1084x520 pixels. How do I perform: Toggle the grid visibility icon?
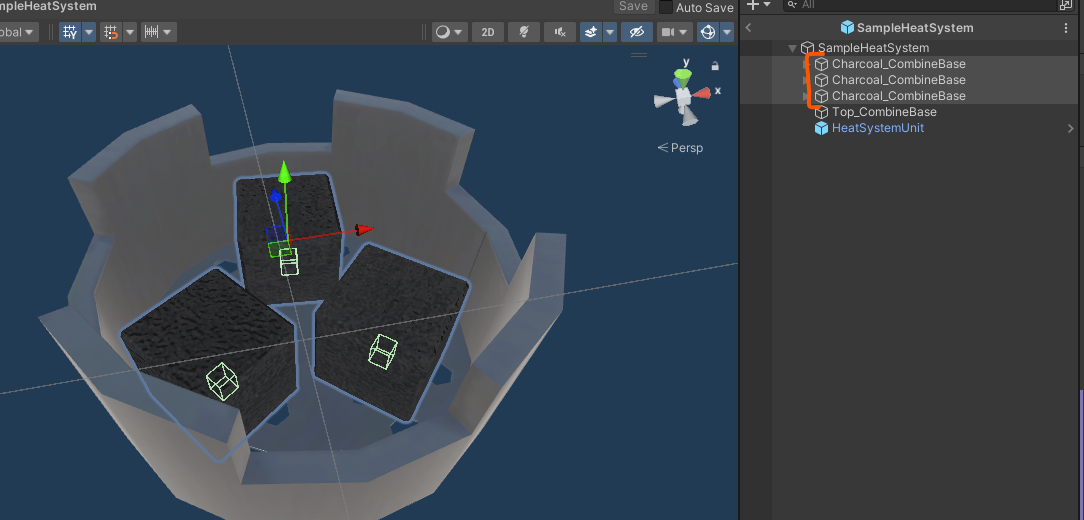coord(69,32)
